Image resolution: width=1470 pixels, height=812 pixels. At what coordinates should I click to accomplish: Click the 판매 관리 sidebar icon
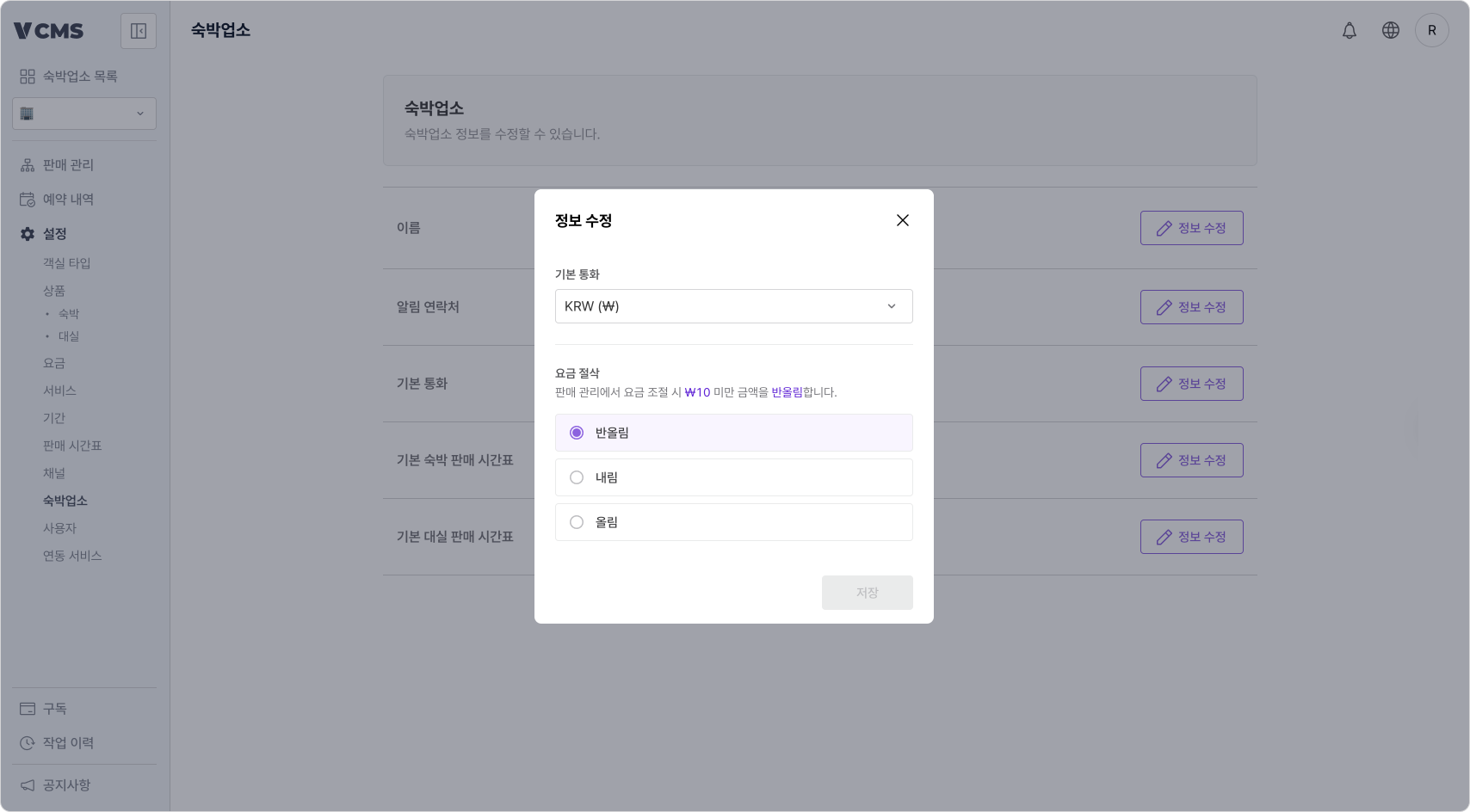pyautogui.click(x=25, y=164)
